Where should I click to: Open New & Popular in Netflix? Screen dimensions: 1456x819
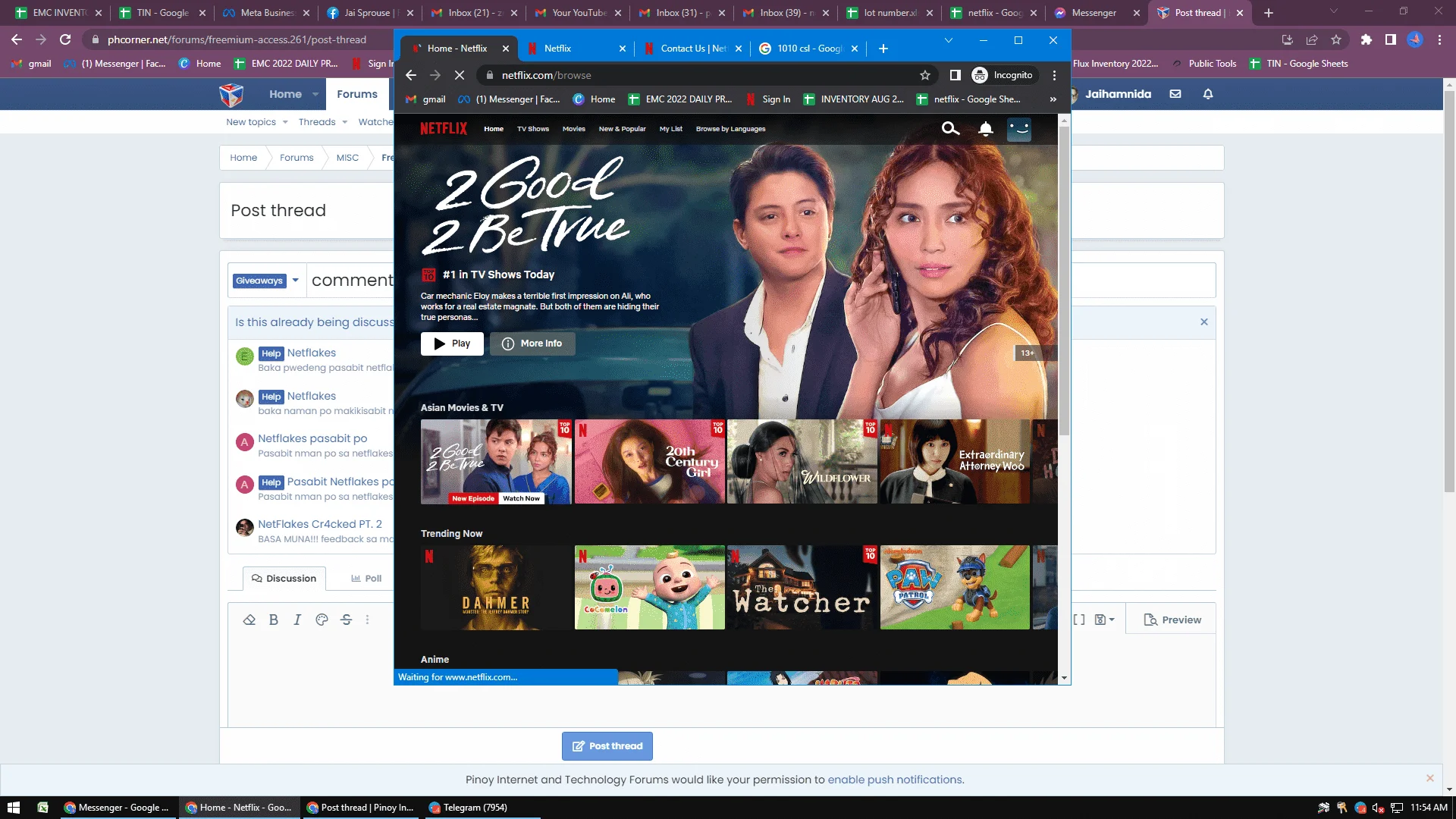click(622, 129)
